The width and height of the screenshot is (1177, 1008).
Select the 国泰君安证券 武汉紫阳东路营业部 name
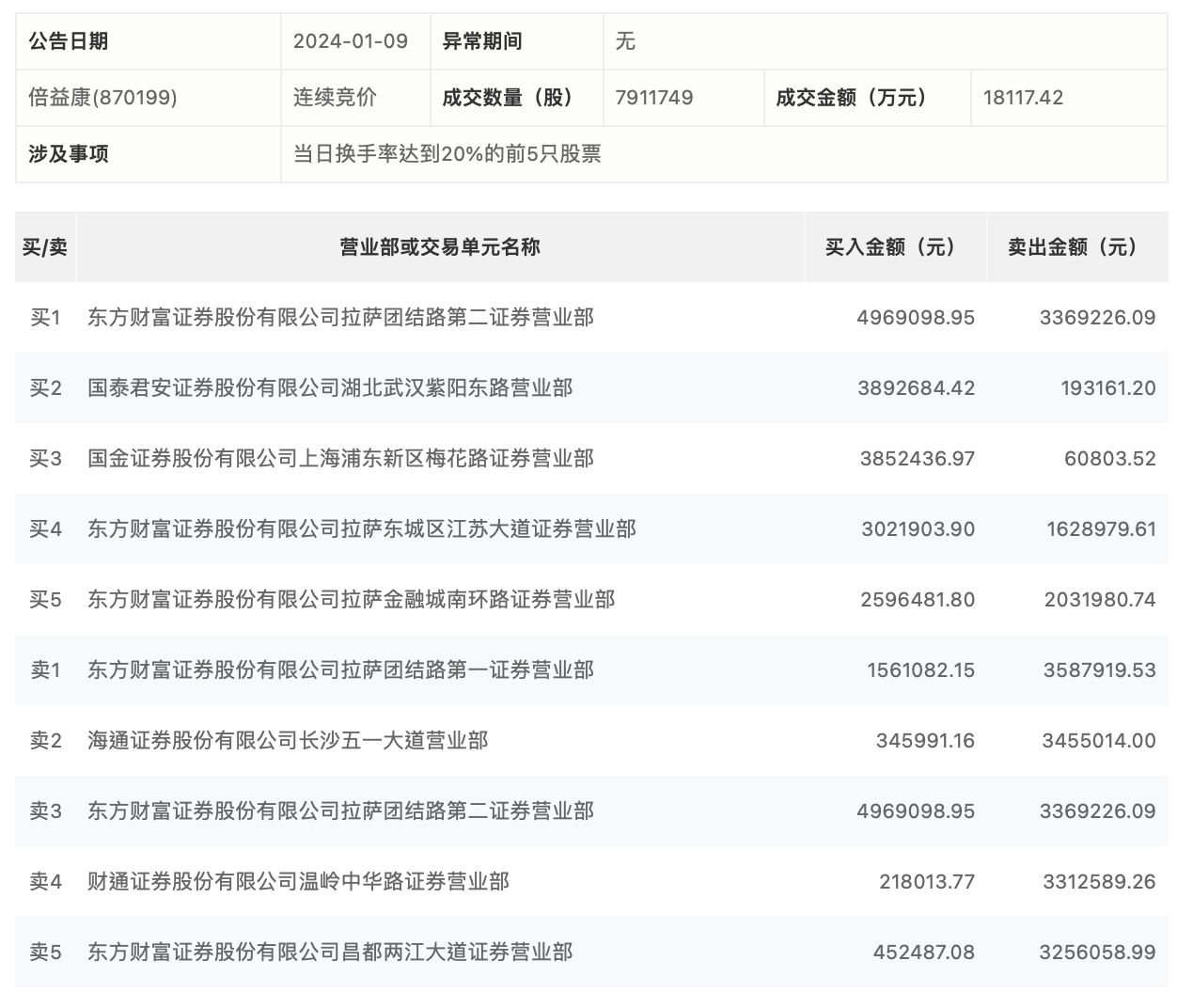click(x=330, y=388)
